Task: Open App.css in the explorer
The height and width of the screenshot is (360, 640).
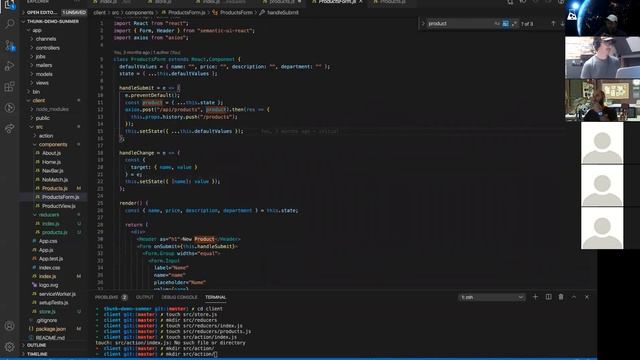Action: click(x=48, y=241)
